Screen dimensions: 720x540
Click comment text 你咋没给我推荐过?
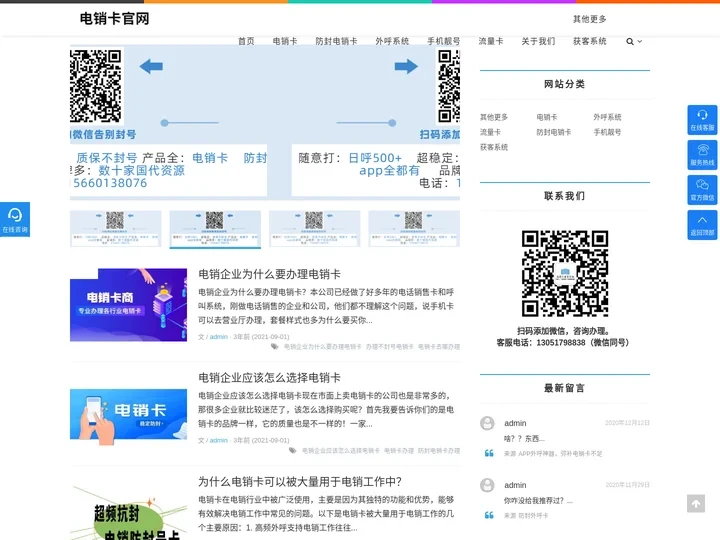[x=538, y=501]
